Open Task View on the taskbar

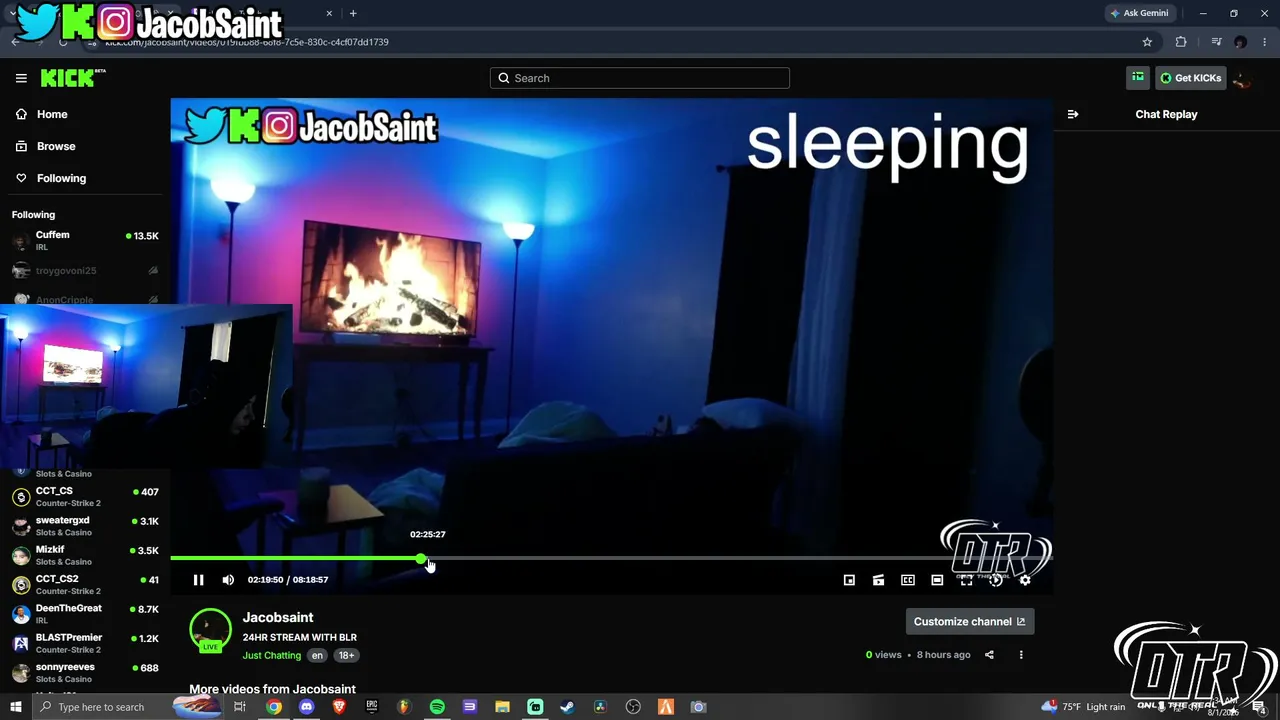click(240, 707)
